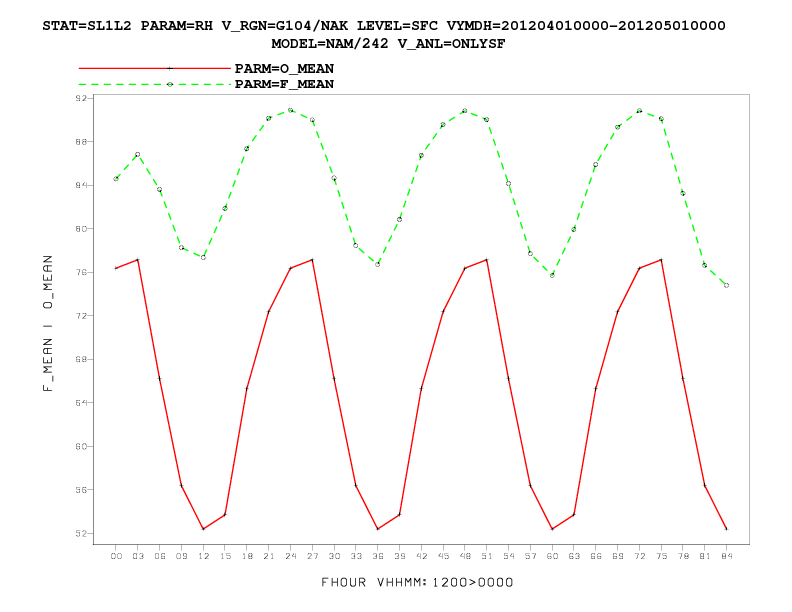The width and height of the screenshot is (792, 612).
Task: Click the y-axis tick label '72'
Action: (81, 316)
